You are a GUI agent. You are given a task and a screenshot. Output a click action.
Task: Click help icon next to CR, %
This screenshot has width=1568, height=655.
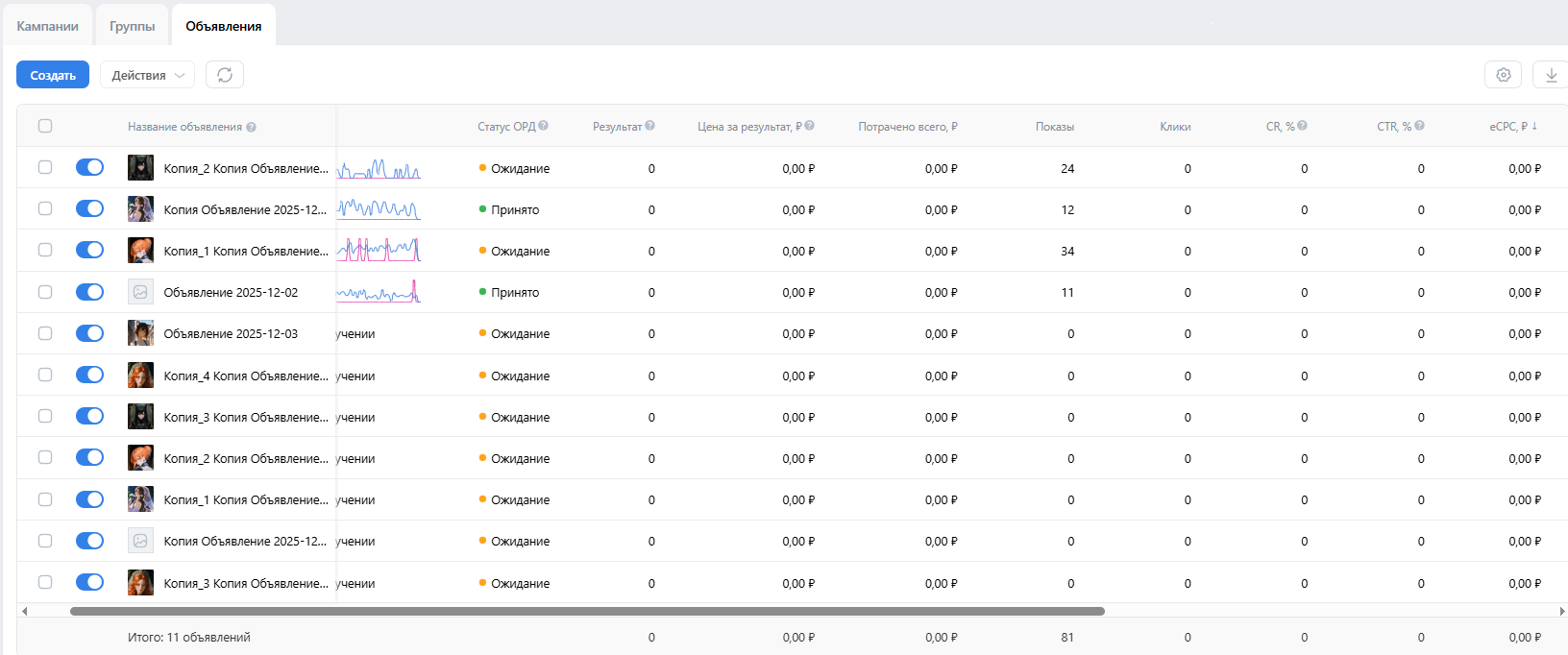pos(1303,126)
